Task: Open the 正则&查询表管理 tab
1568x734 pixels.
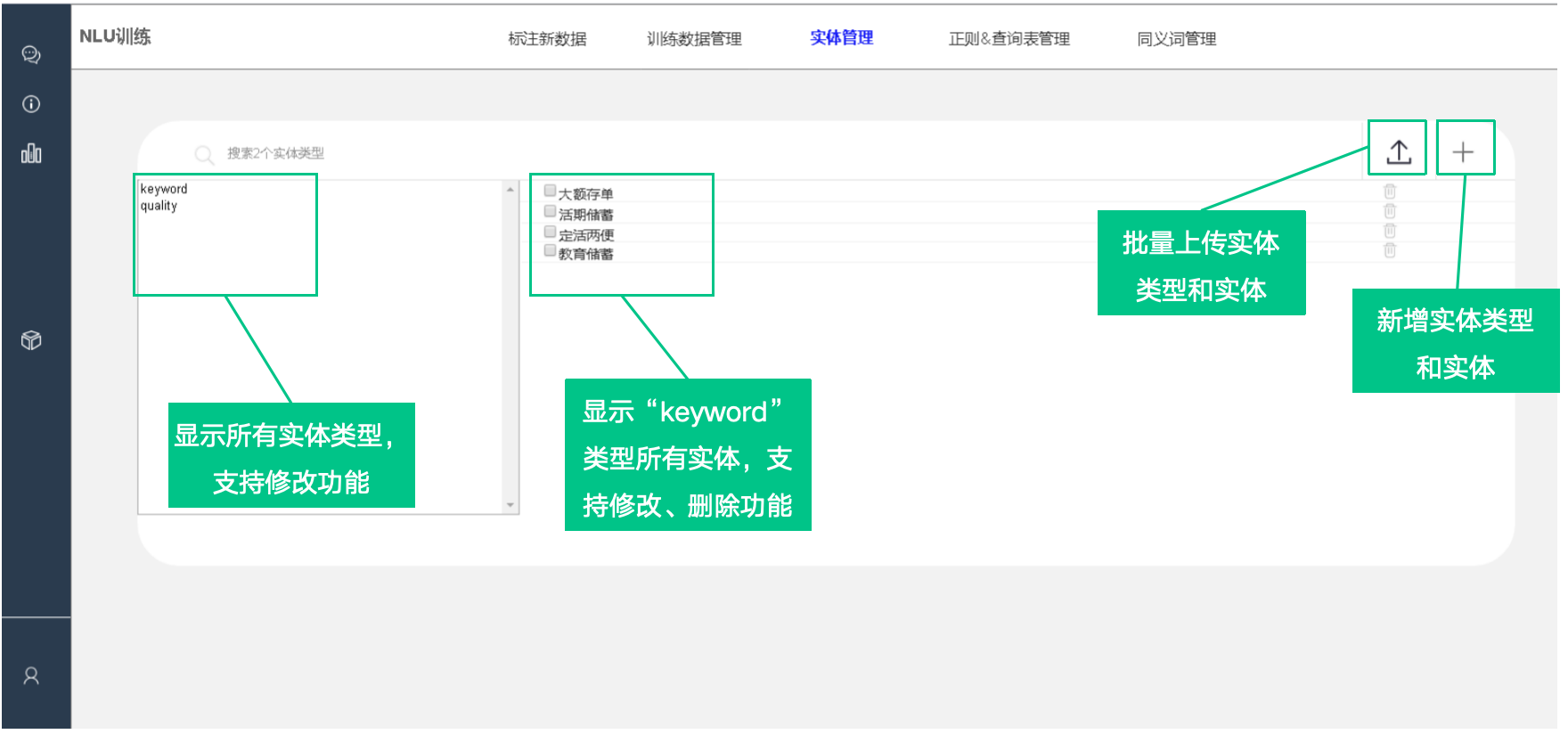Action: coord(1009,38)
